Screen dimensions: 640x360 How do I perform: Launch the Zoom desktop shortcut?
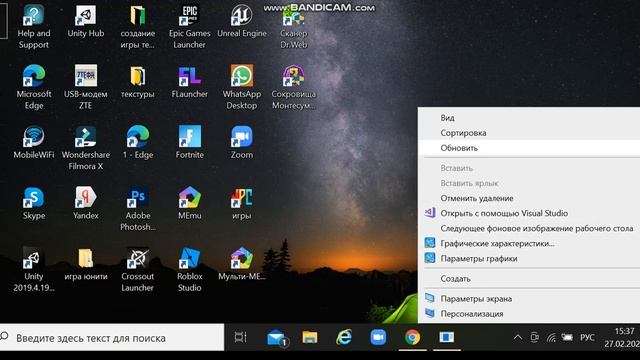point(242,142)
